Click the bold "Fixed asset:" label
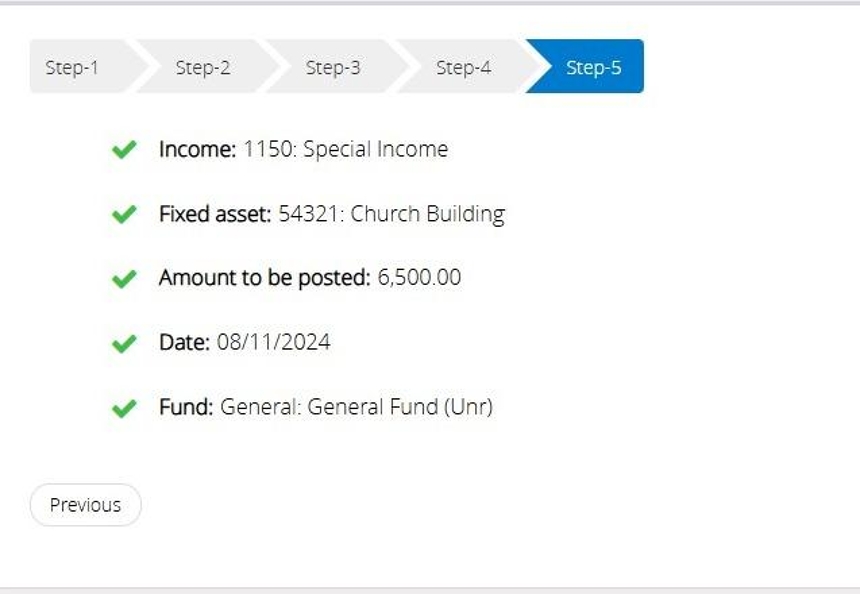Viewport: 860px width, 594px height. coord(214,214)
